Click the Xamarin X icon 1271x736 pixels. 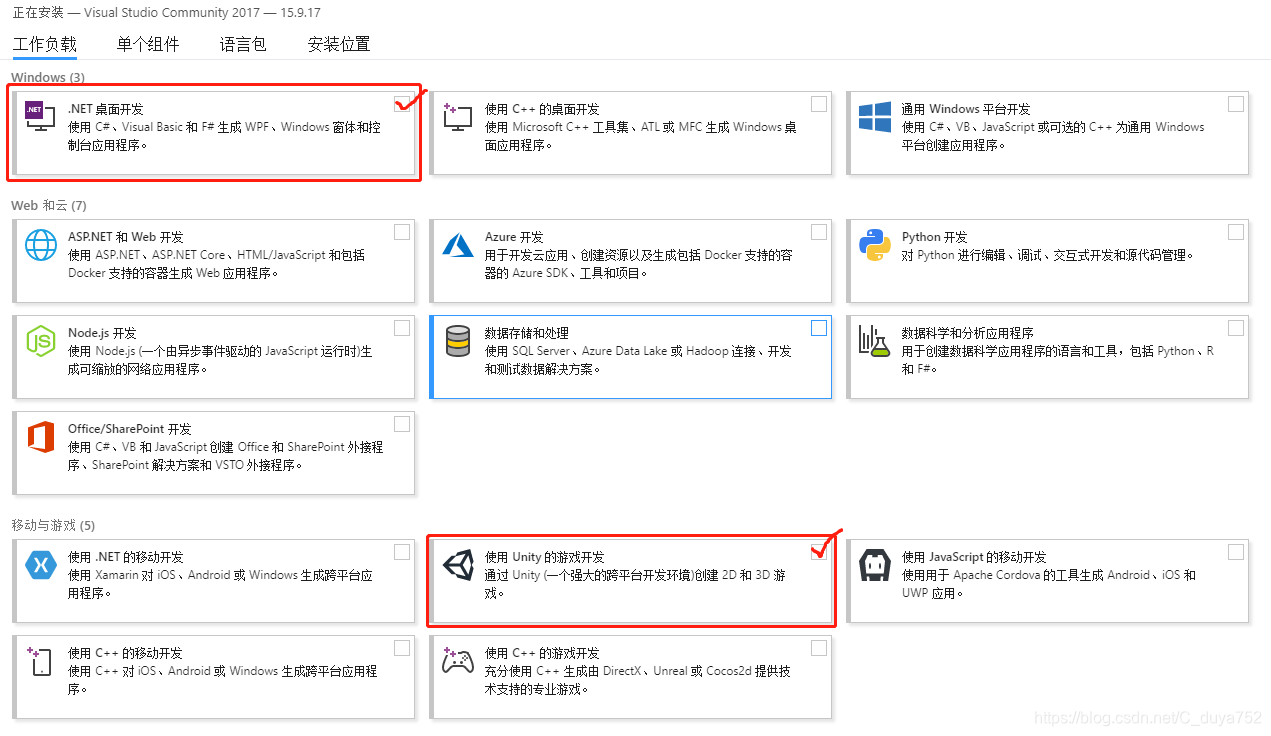[x=41, y=565]
